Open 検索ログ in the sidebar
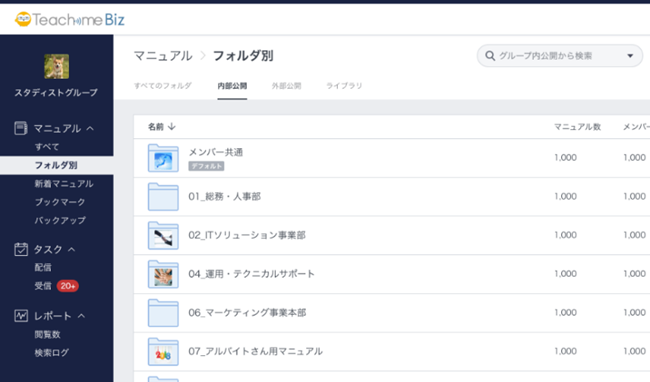This screenshot has height=382, width=650. pos(51,353)
